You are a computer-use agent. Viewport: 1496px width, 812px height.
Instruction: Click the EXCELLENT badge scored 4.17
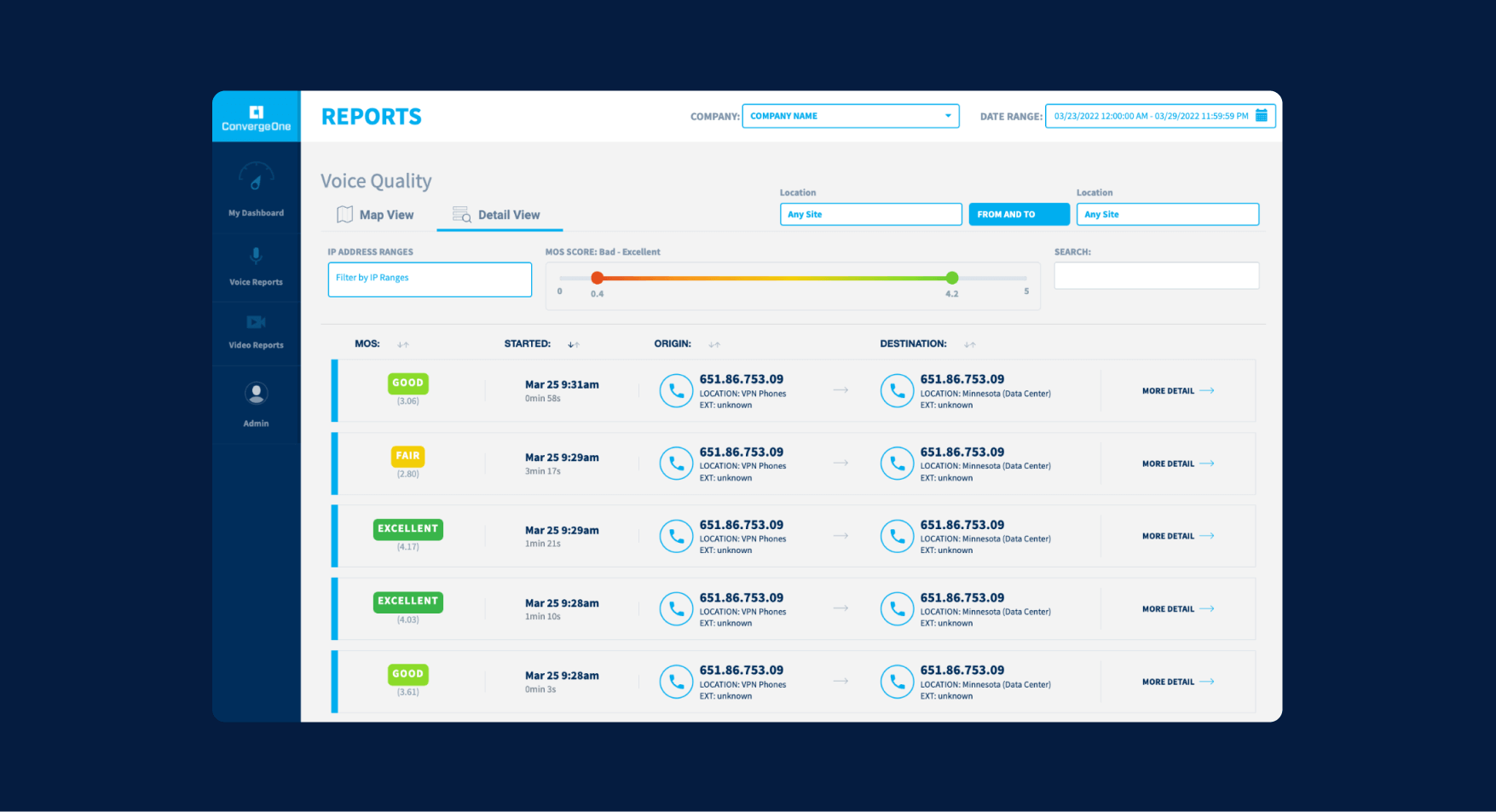pos(408,529)
